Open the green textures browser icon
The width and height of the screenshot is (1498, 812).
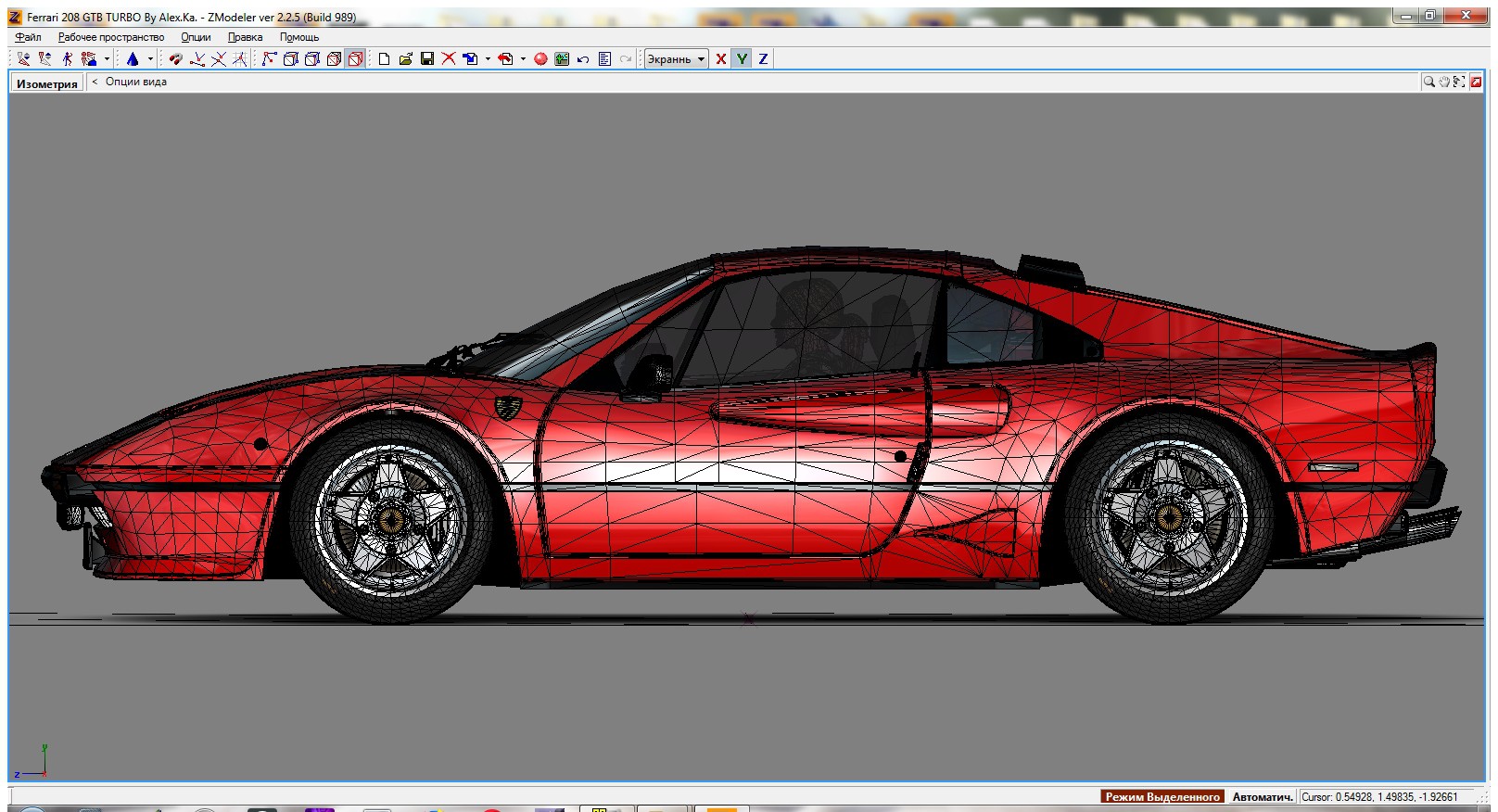[562, 59]
